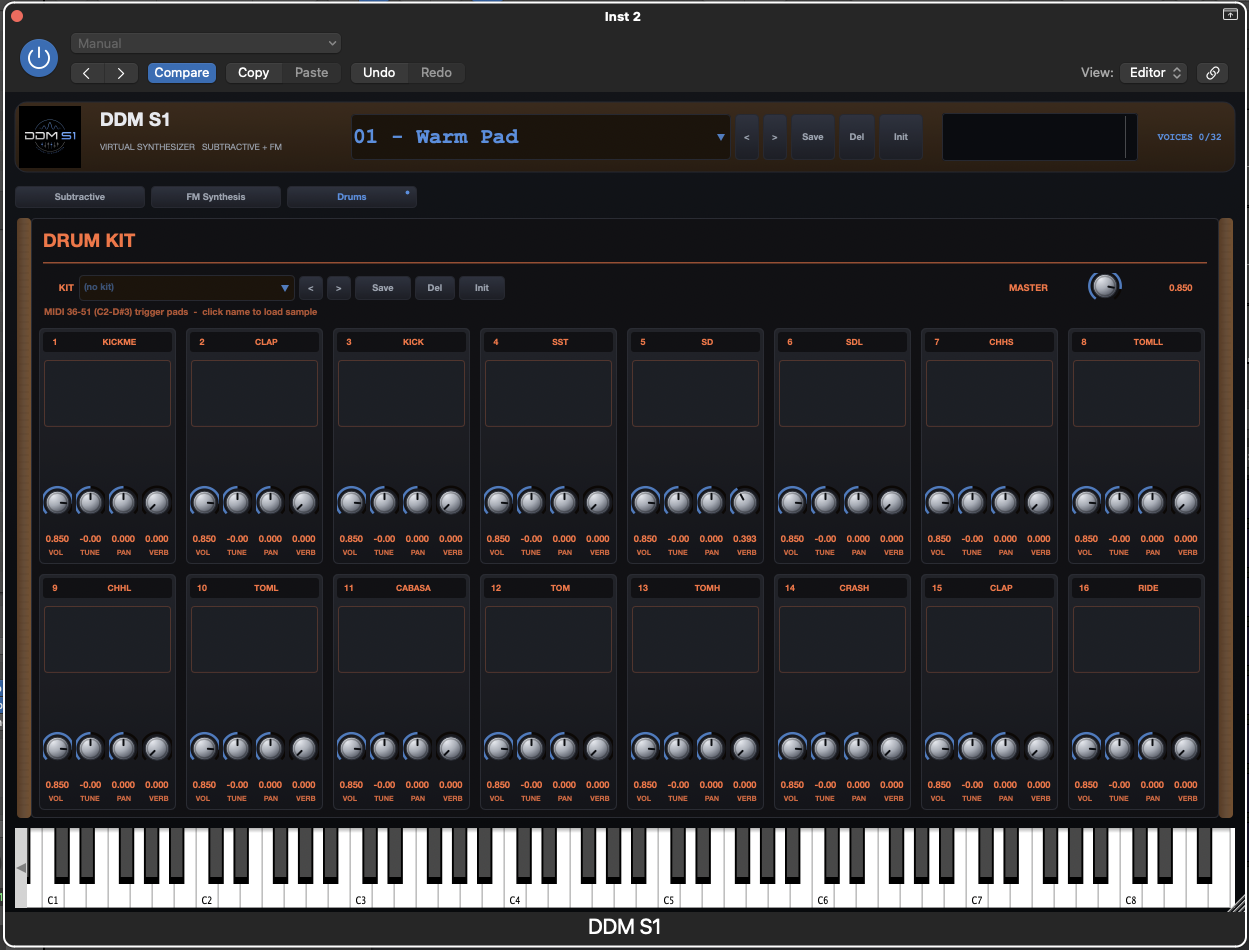Image resolution: width=1249 pixels, height=950 pixels.
Task: Select next drum kit arrow
Action: [x=339, y=288]
